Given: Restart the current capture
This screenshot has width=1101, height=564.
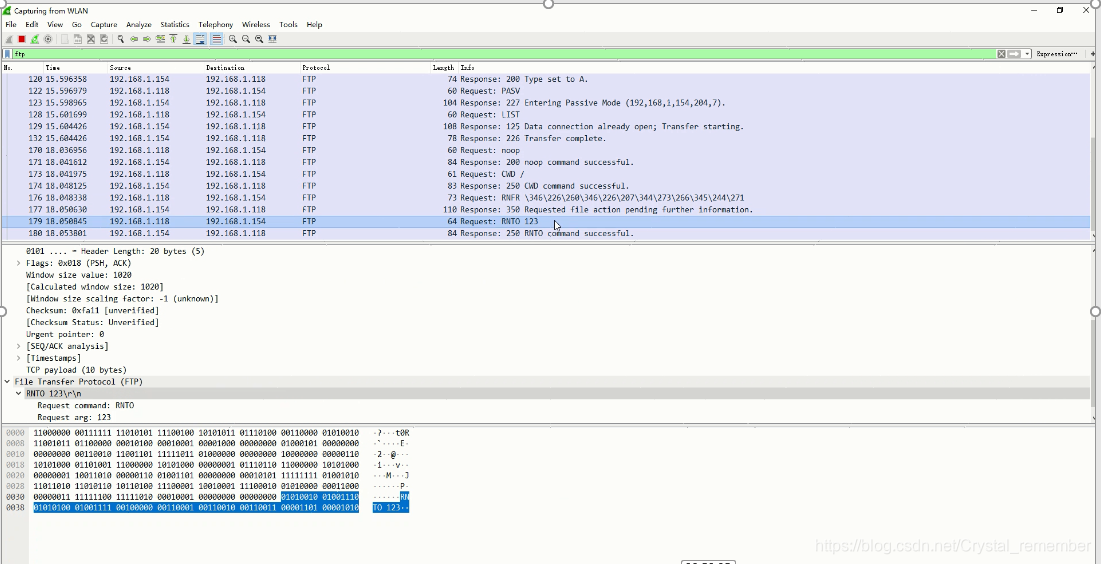Looking at the screenshot, I should [x=34, y=39].
